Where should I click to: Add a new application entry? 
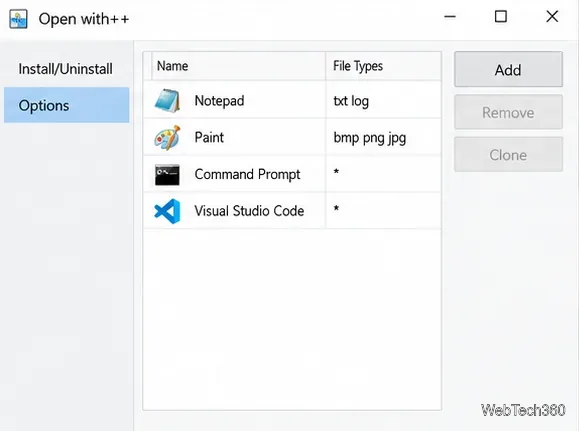click(508, 69)
